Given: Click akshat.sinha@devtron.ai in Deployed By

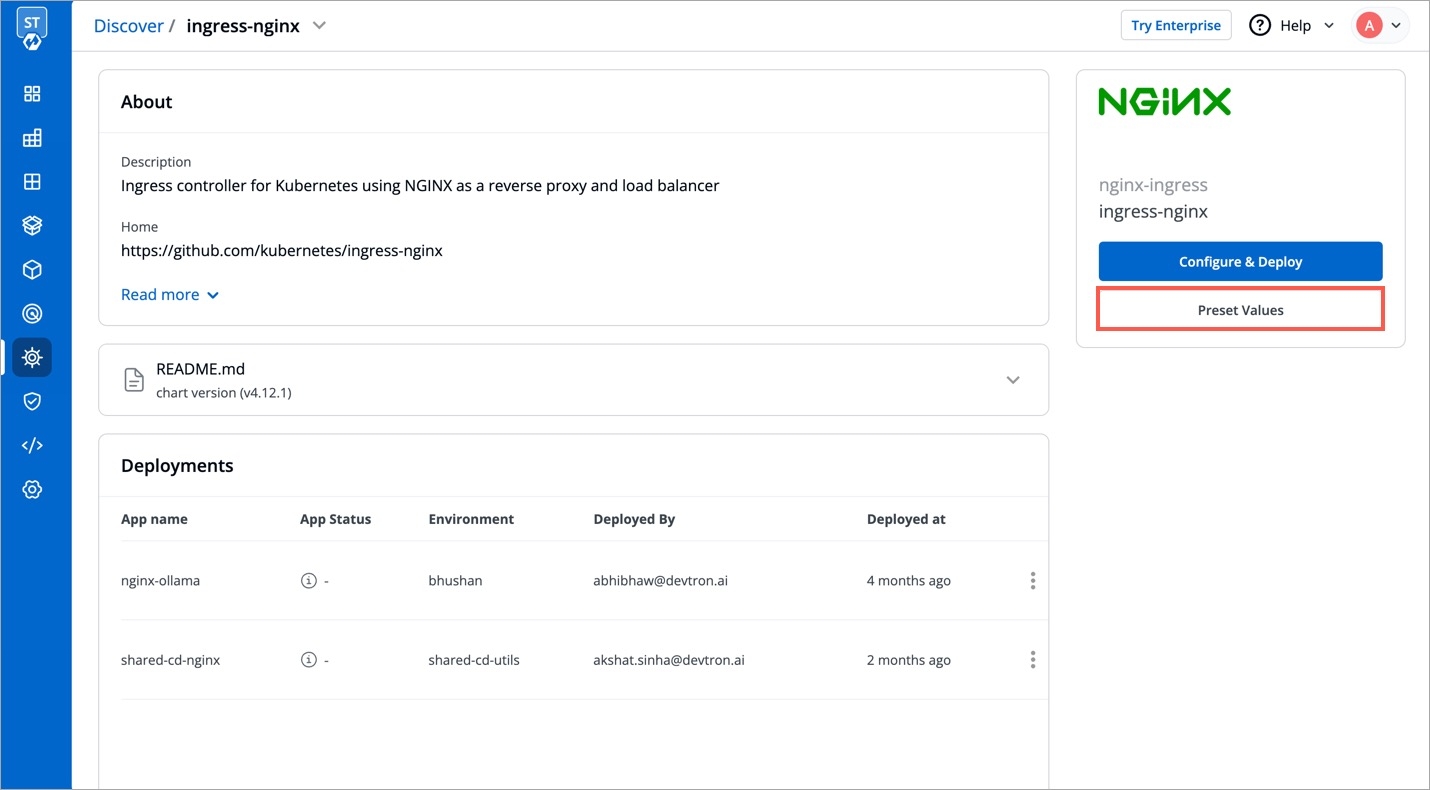Looking at the screenshot, I should coord(669,660).
